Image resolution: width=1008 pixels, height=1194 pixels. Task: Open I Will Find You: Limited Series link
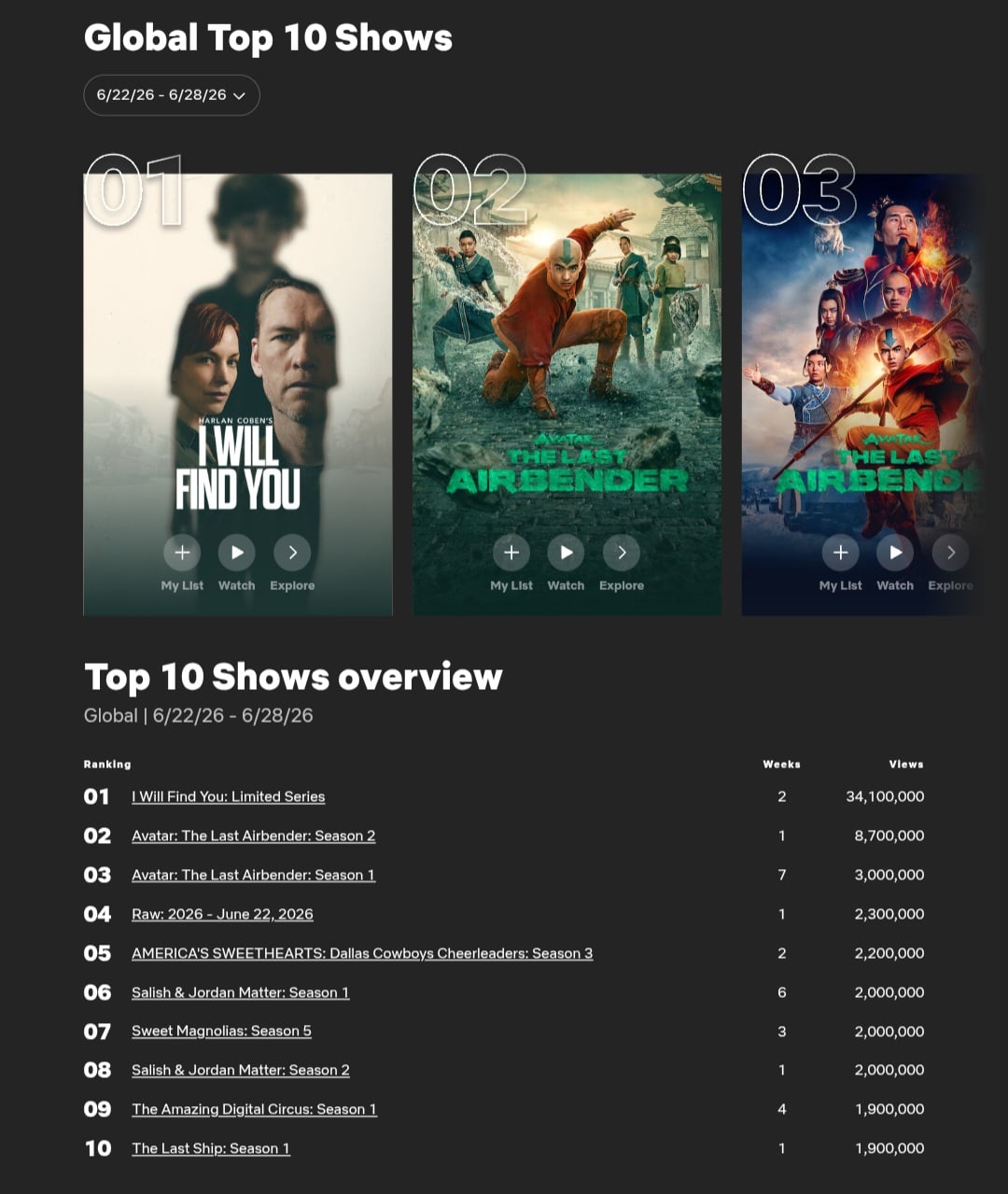pos(229,796)
